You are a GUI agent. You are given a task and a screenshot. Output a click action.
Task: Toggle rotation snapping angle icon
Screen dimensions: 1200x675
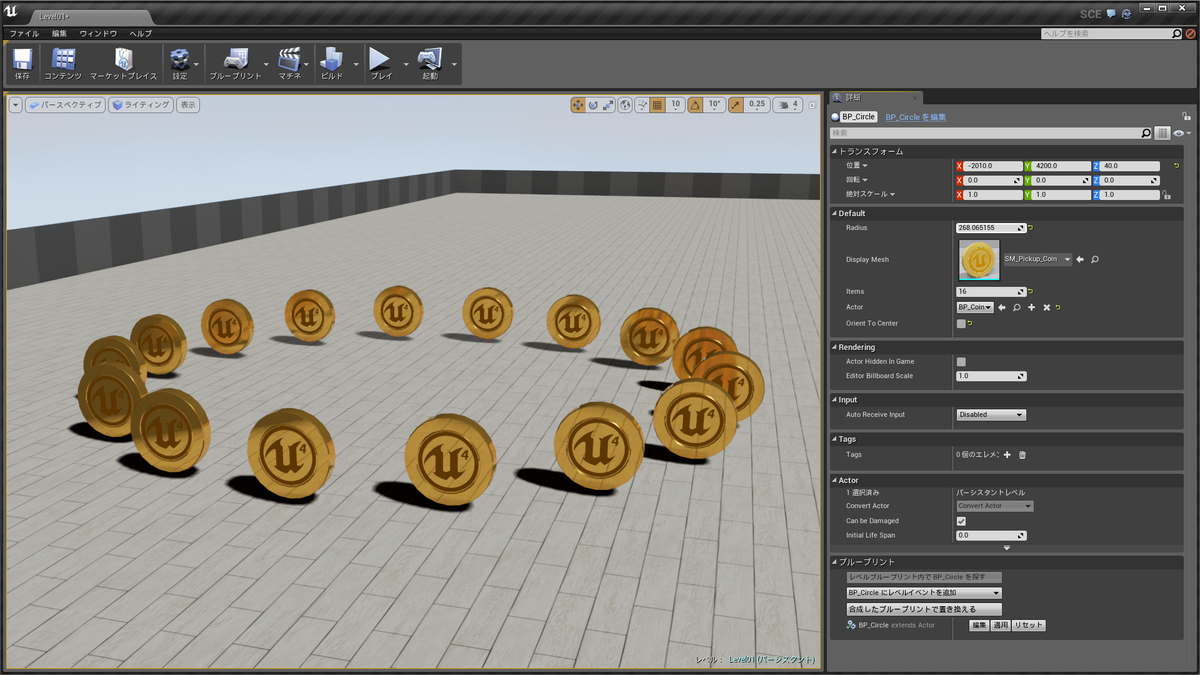pyautogui.click(x=695, y=104)
